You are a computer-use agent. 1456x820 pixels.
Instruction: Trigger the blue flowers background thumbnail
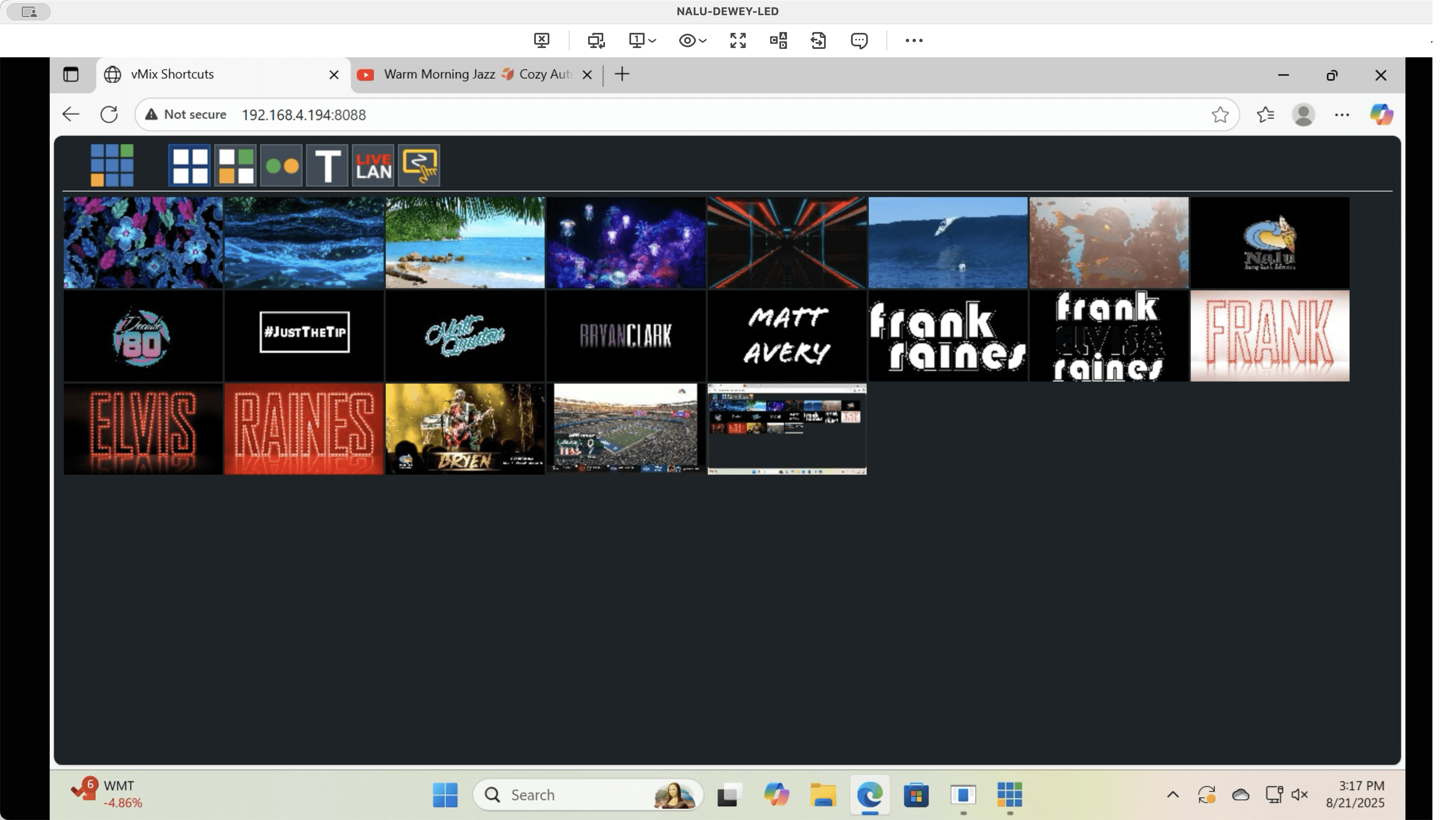point(143,243)
